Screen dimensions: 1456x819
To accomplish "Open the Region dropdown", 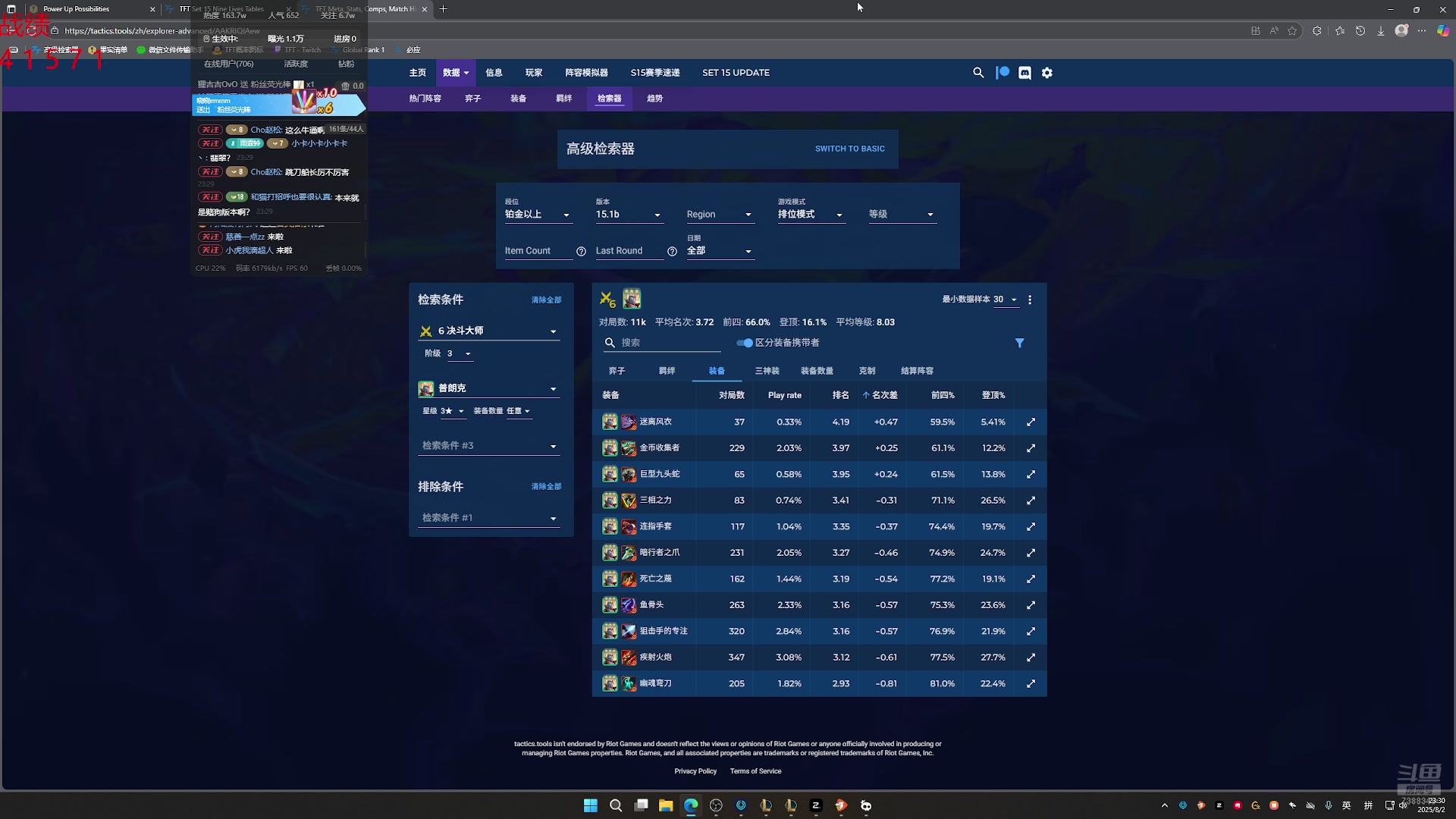I will [720, 215].
